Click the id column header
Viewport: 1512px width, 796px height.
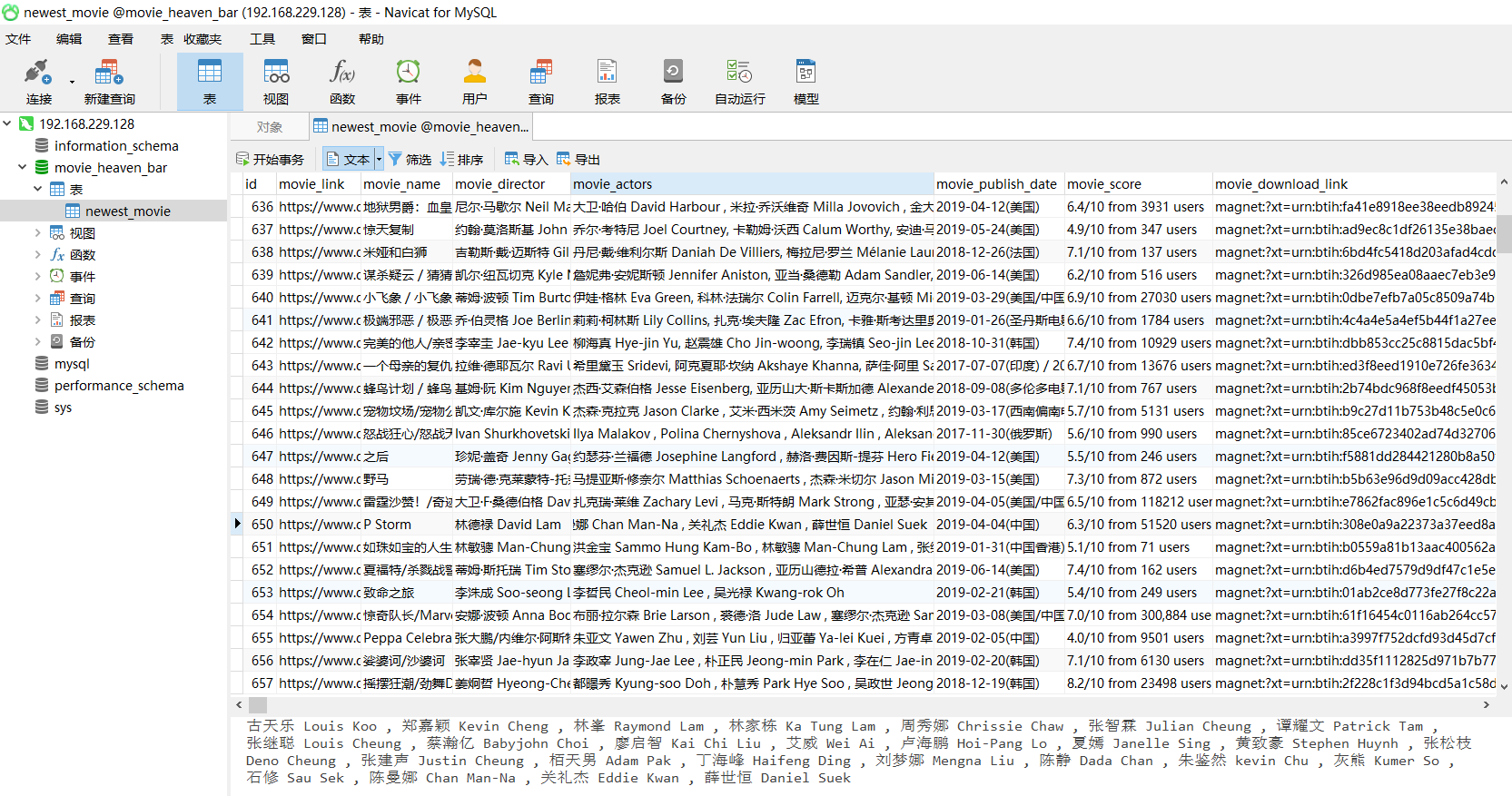pyautogui.click(x=260, y=184)
